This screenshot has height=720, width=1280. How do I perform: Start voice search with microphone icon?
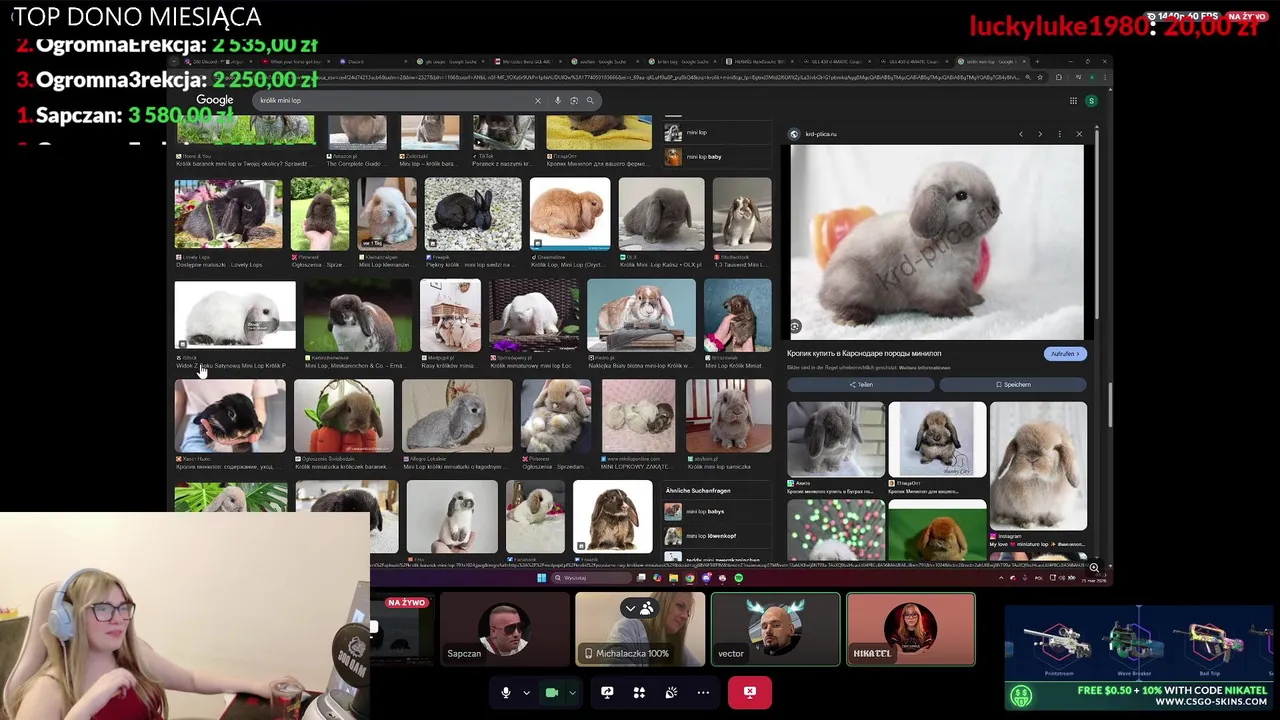[x=558, y=100]
